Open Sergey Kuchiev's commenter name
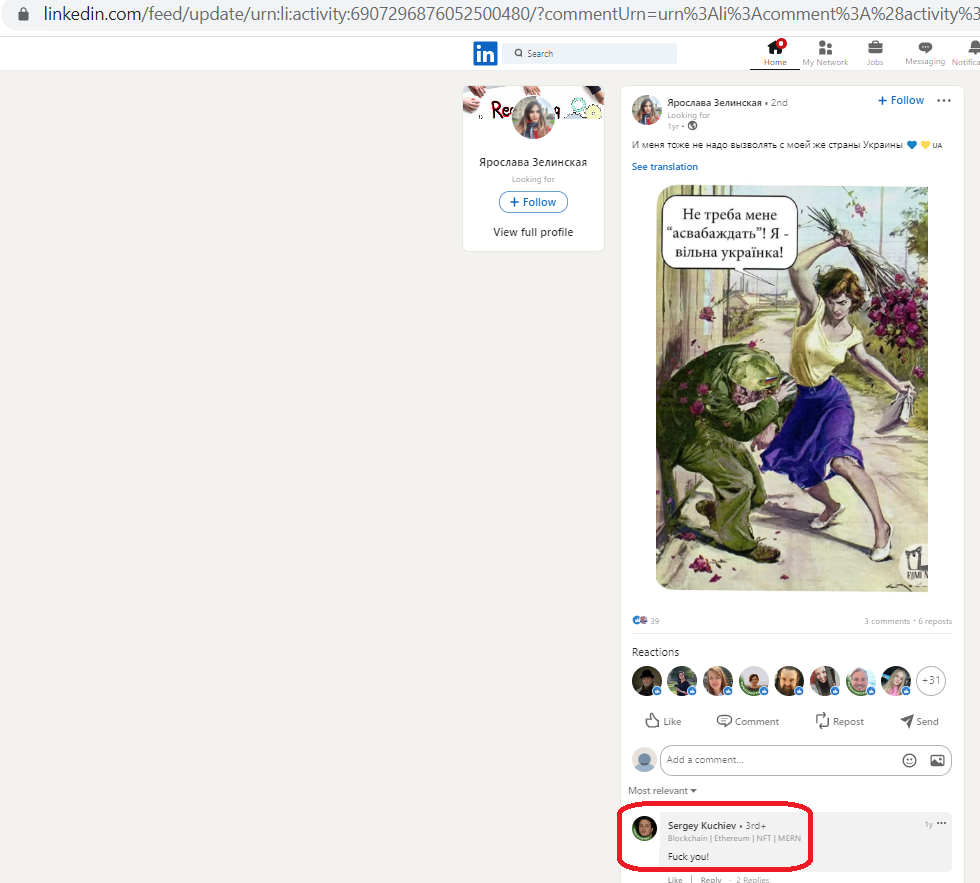This screenshot has height=883, width=980. click(x=702, y=826)
